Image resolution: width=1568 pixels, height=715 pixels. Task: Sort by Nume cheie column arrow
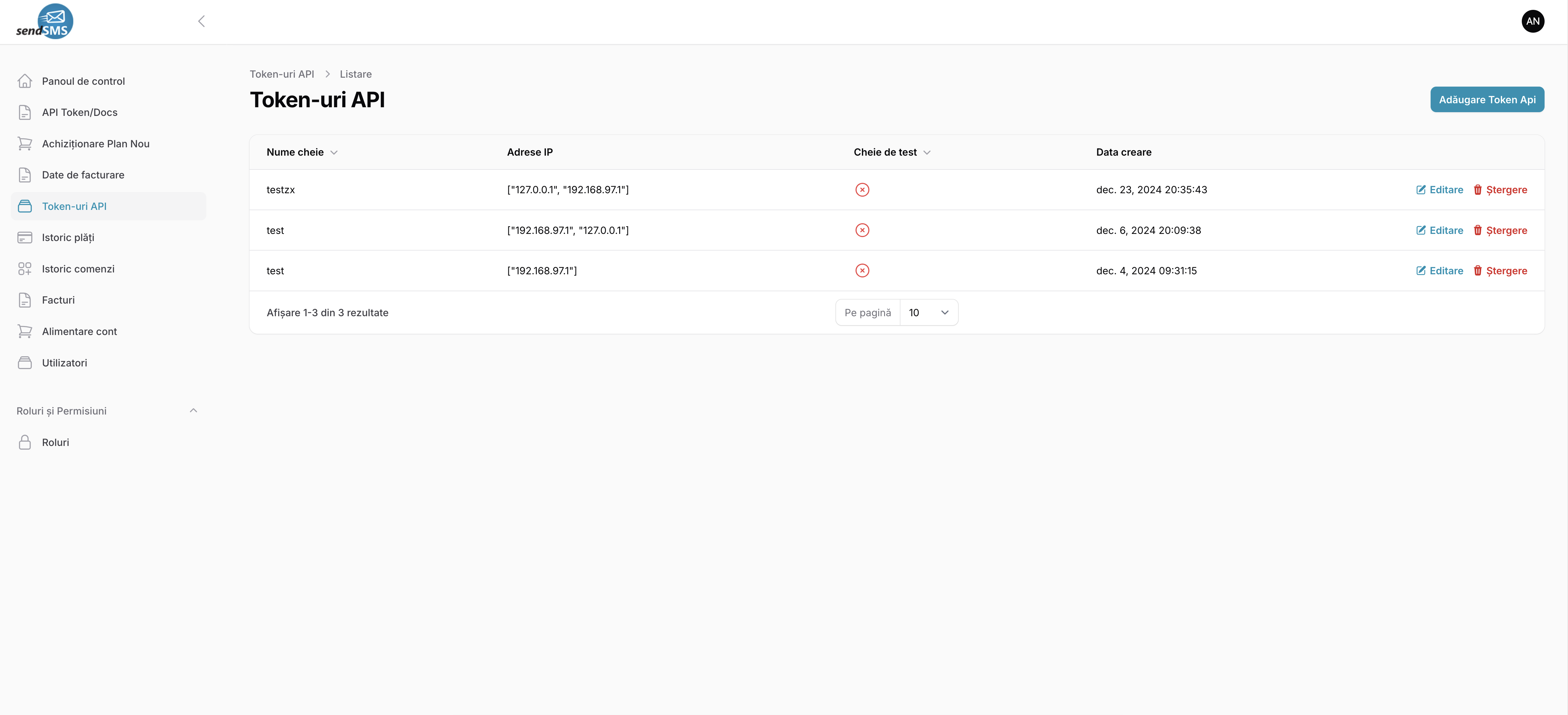click(x=334, y=152)
